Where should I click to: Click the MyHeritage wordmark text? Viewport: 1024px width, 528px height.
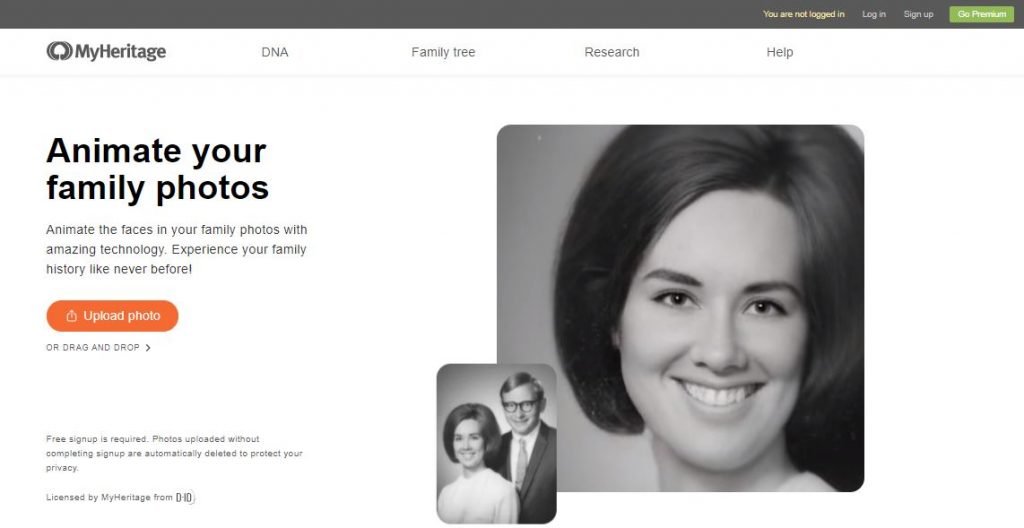click(120, 52)
